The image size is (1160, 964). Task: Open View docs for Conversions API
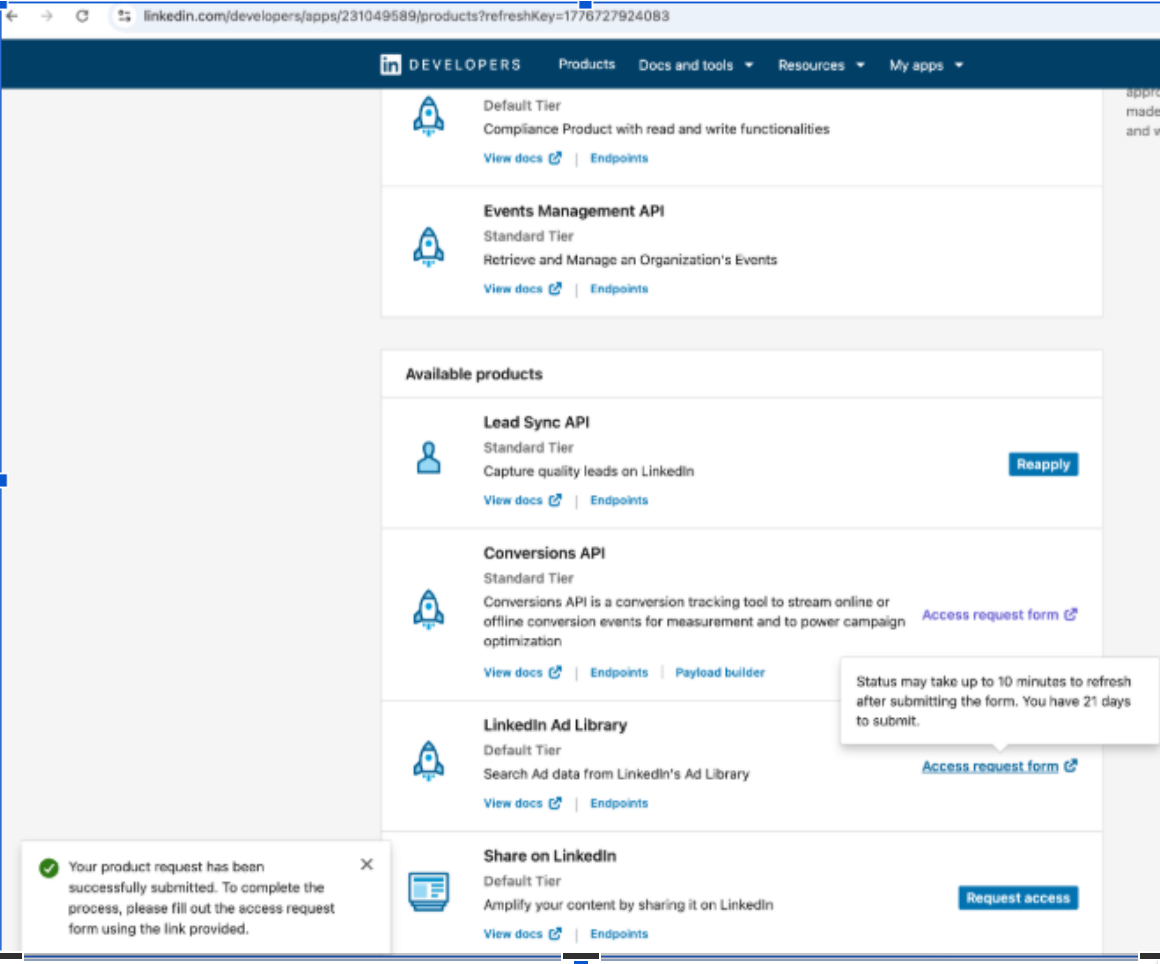(522, 673)
